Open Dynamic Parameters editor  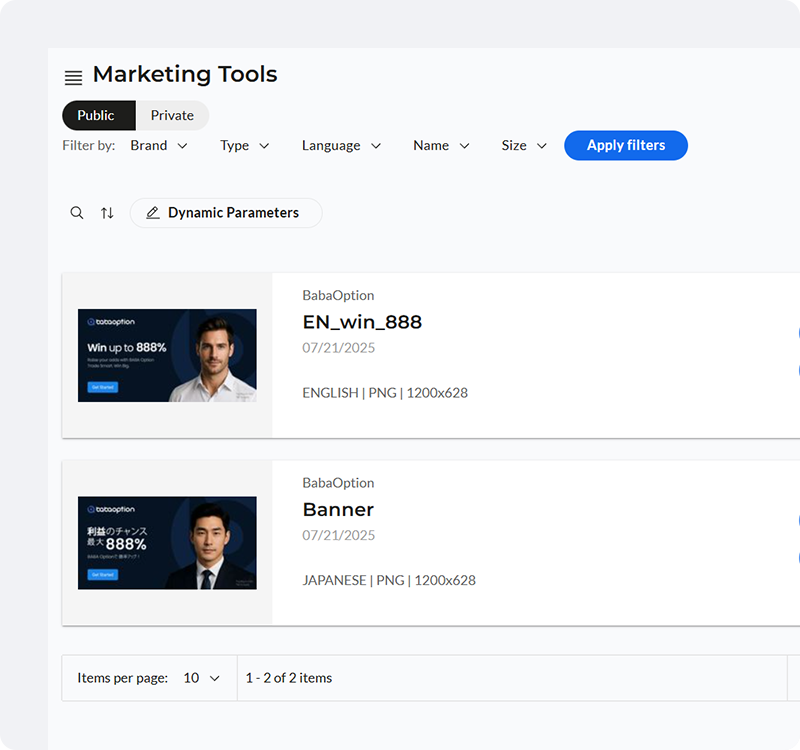pos(226,213)
